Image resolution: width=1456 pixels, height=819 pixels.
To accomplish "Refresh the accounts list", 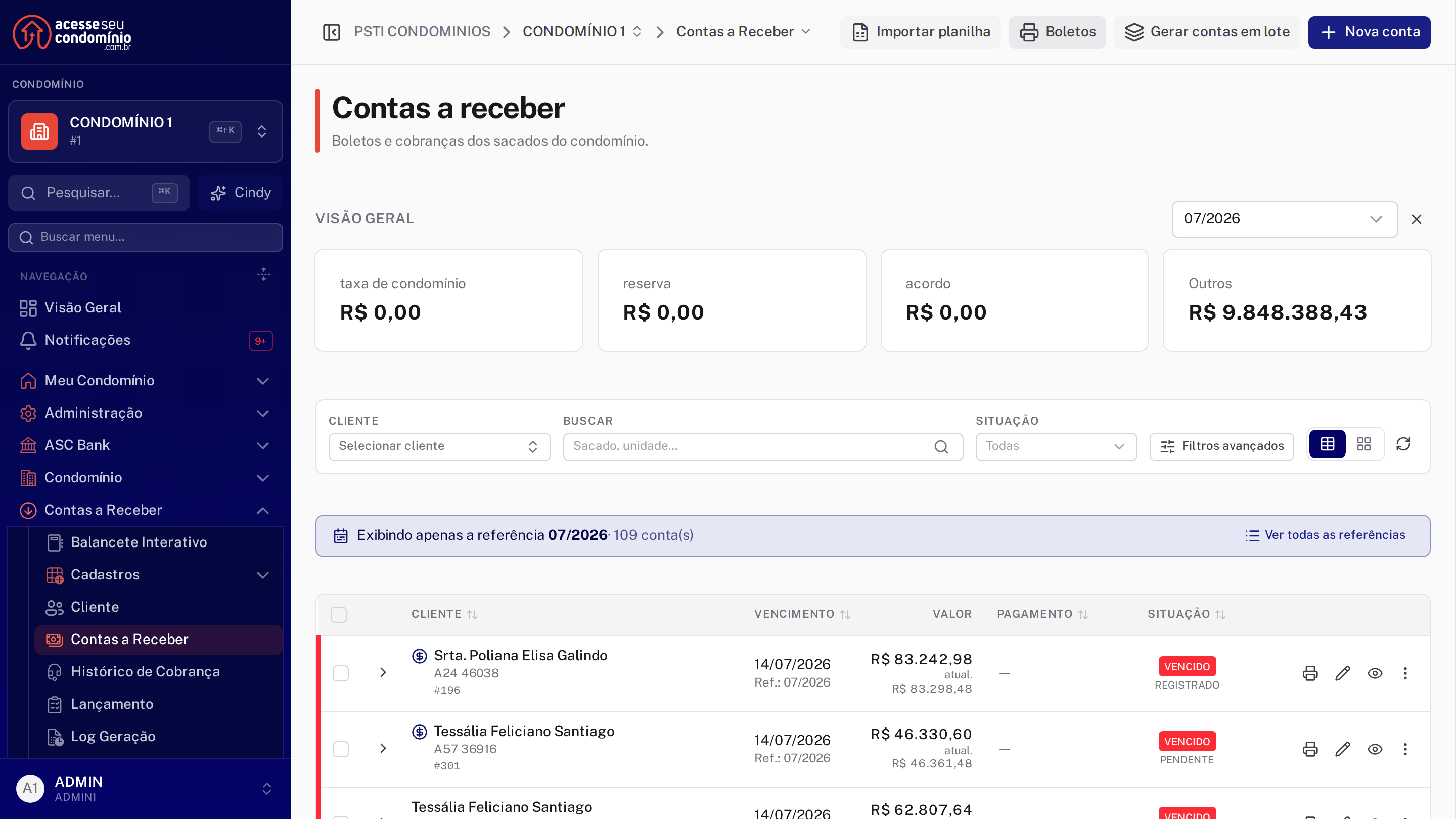I will (1403, 444).
